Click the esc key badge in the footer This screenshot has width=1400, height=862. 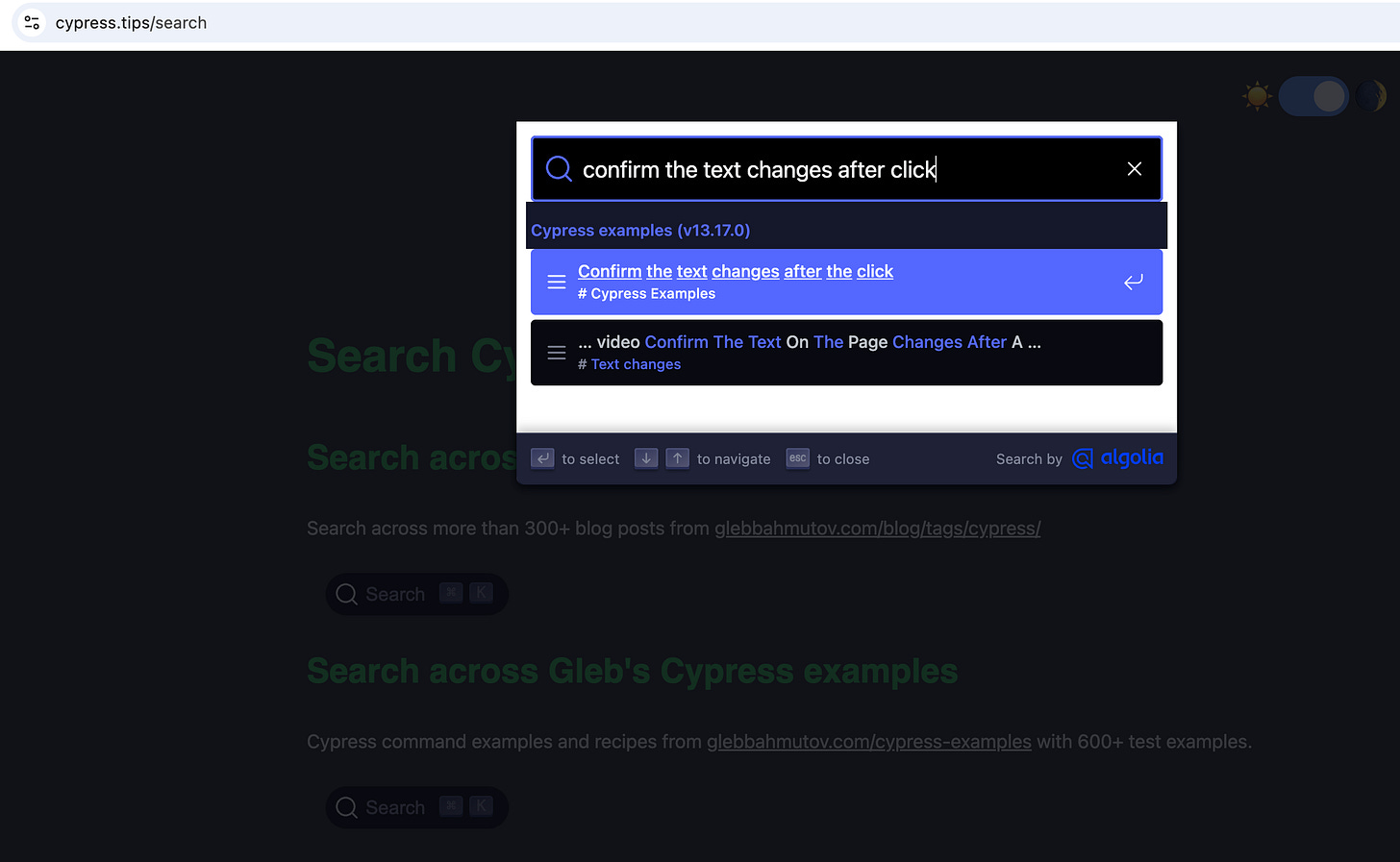[x=797, y=458]
